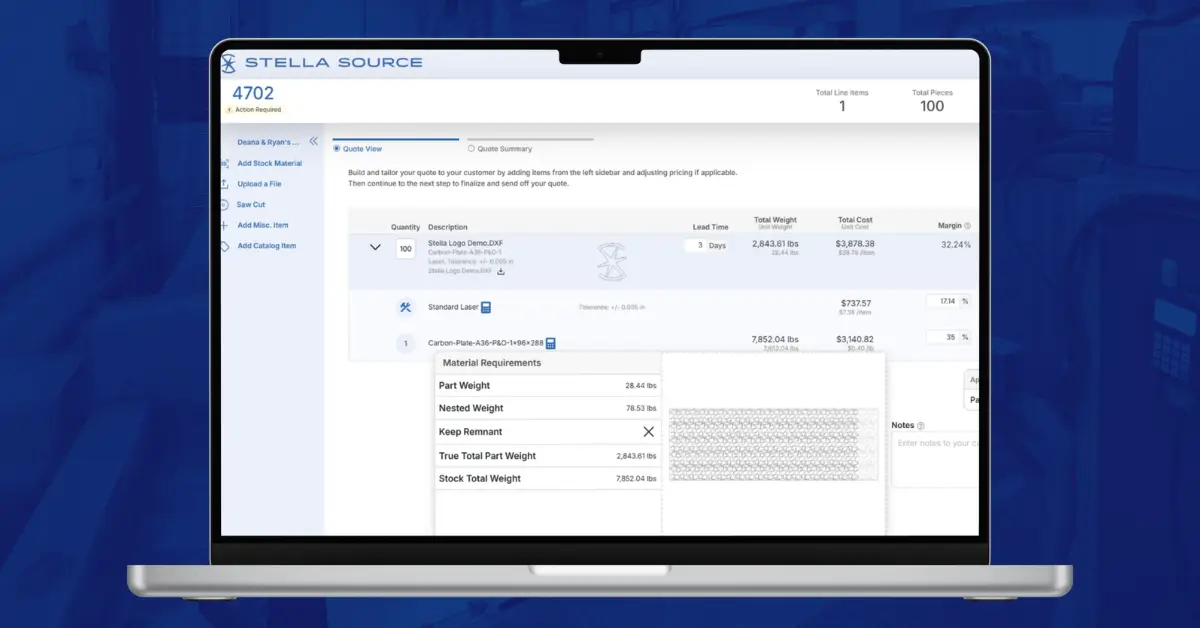Click the Notes text area
The width and height of the screenshot is (1200, 628).
[x=935, y=460]
